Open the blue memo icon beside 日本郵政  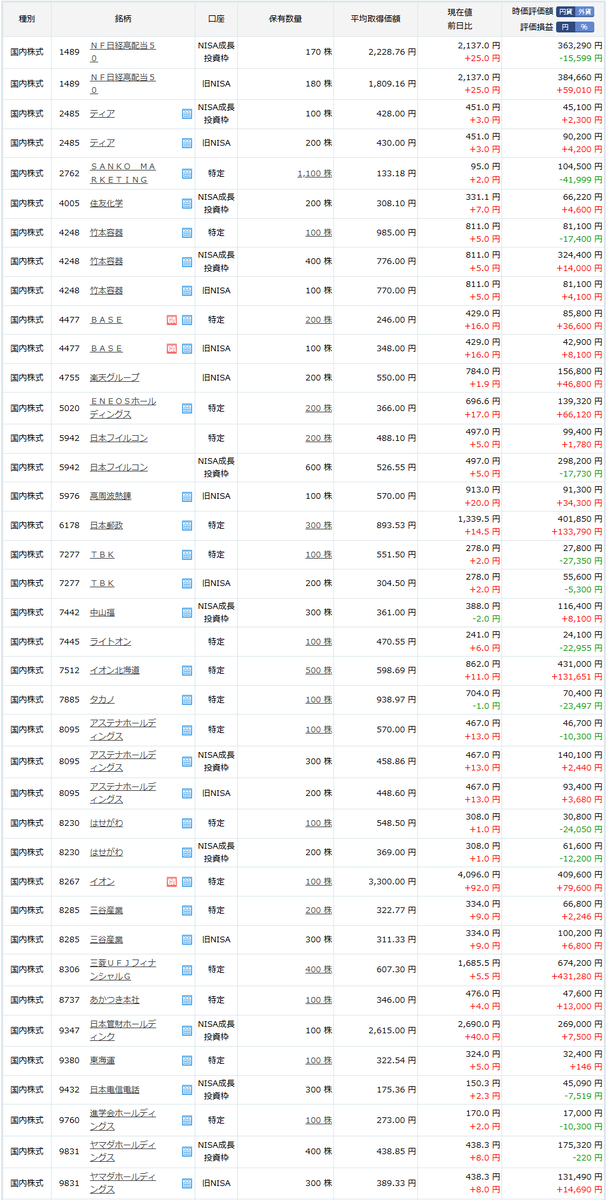coord(187,525)
